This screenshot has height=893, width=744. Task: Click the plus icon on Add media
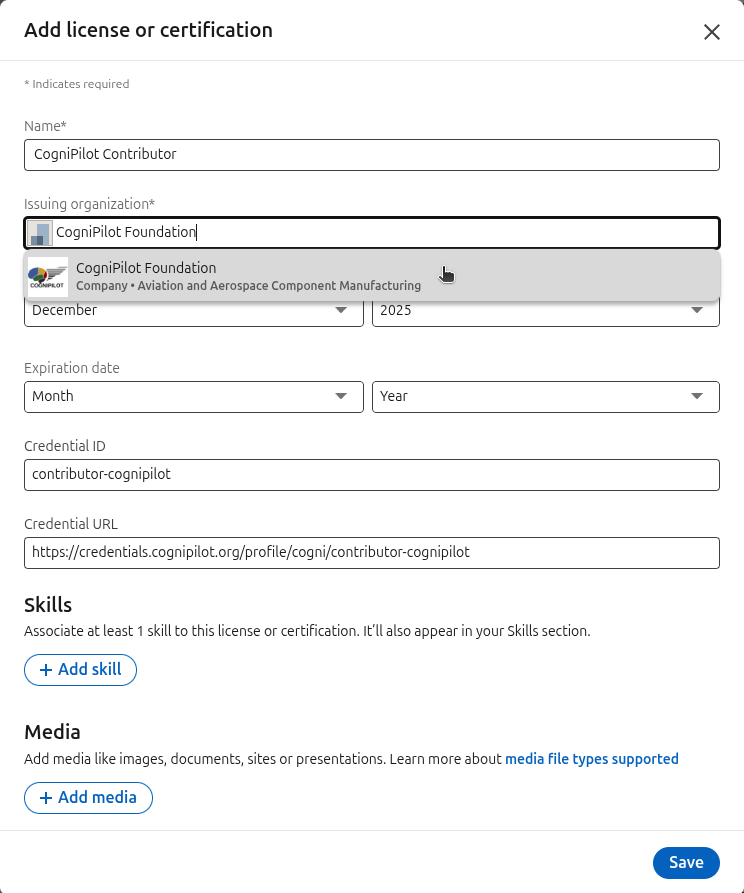pyautogui.click(x=46, y=798)
